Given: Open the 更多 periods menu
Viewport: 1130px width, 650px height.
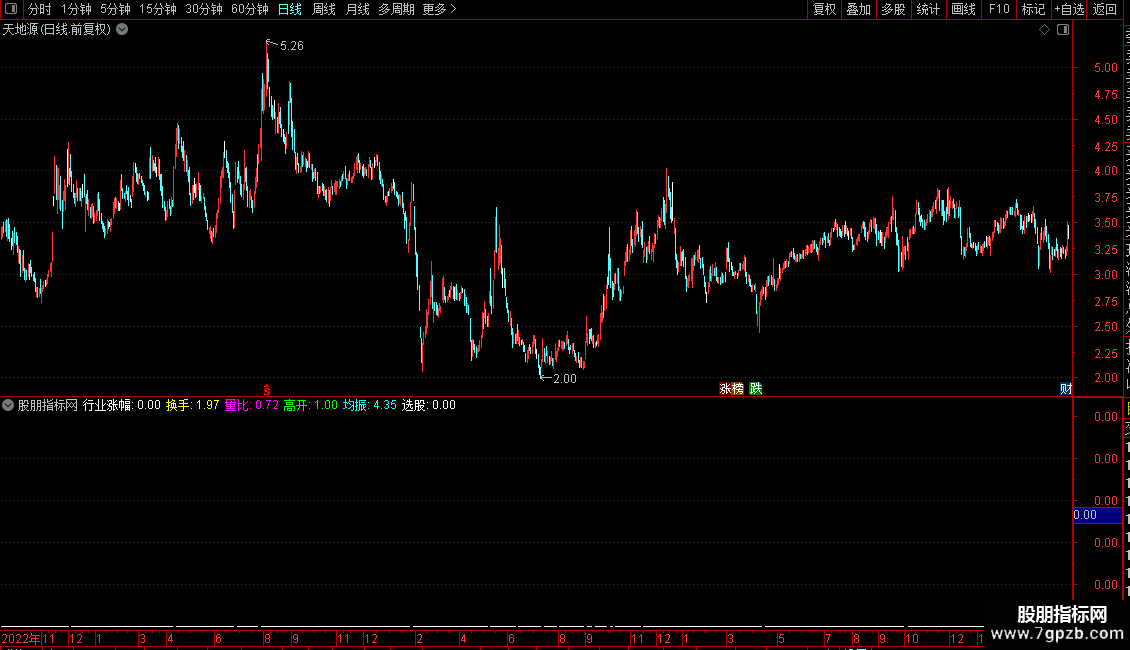Looking at the screenshot, I should pos(439,9).
